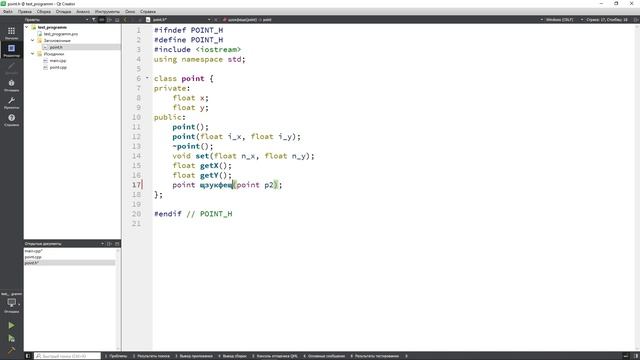Open Welcome mode in left sidebar
This screenshot has height=360, width=640.
(11, 33)
